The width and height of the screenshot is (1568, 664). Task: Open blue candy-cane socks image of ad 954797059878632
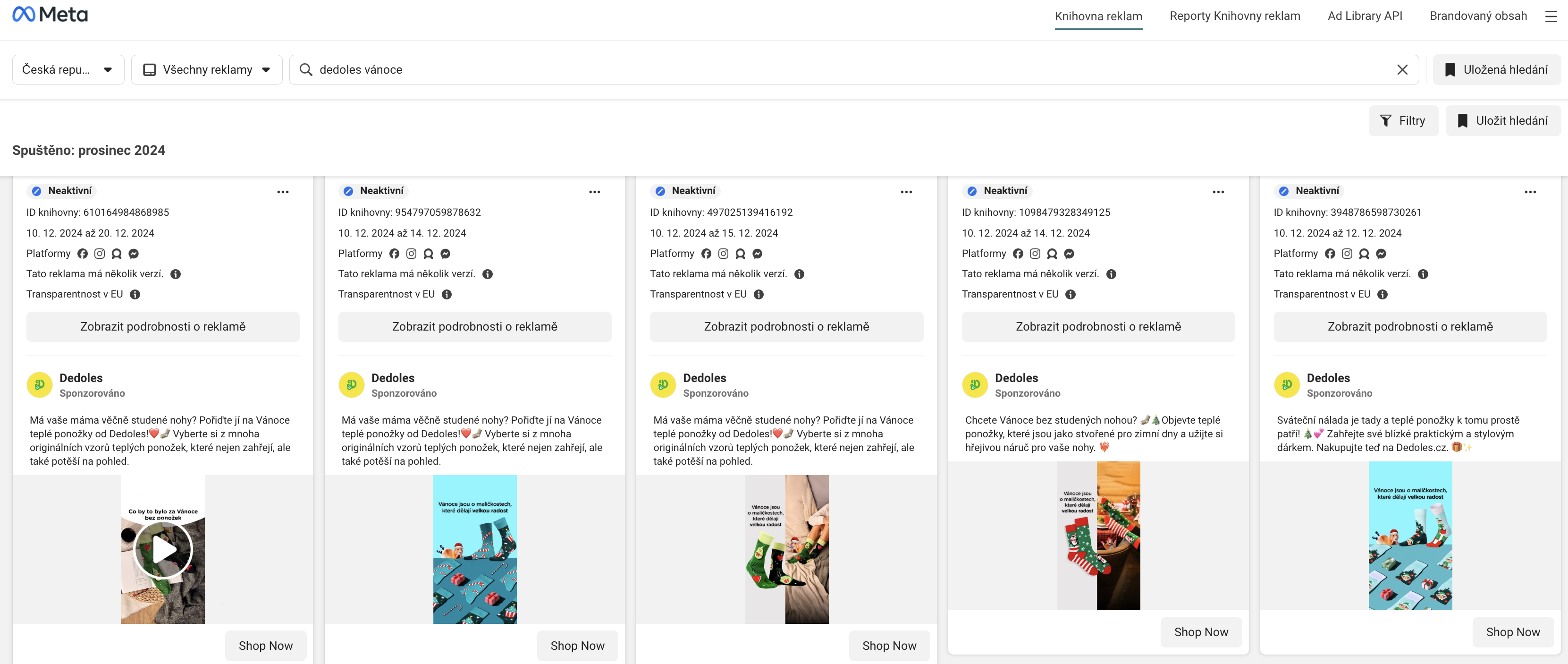coord(475,549)
